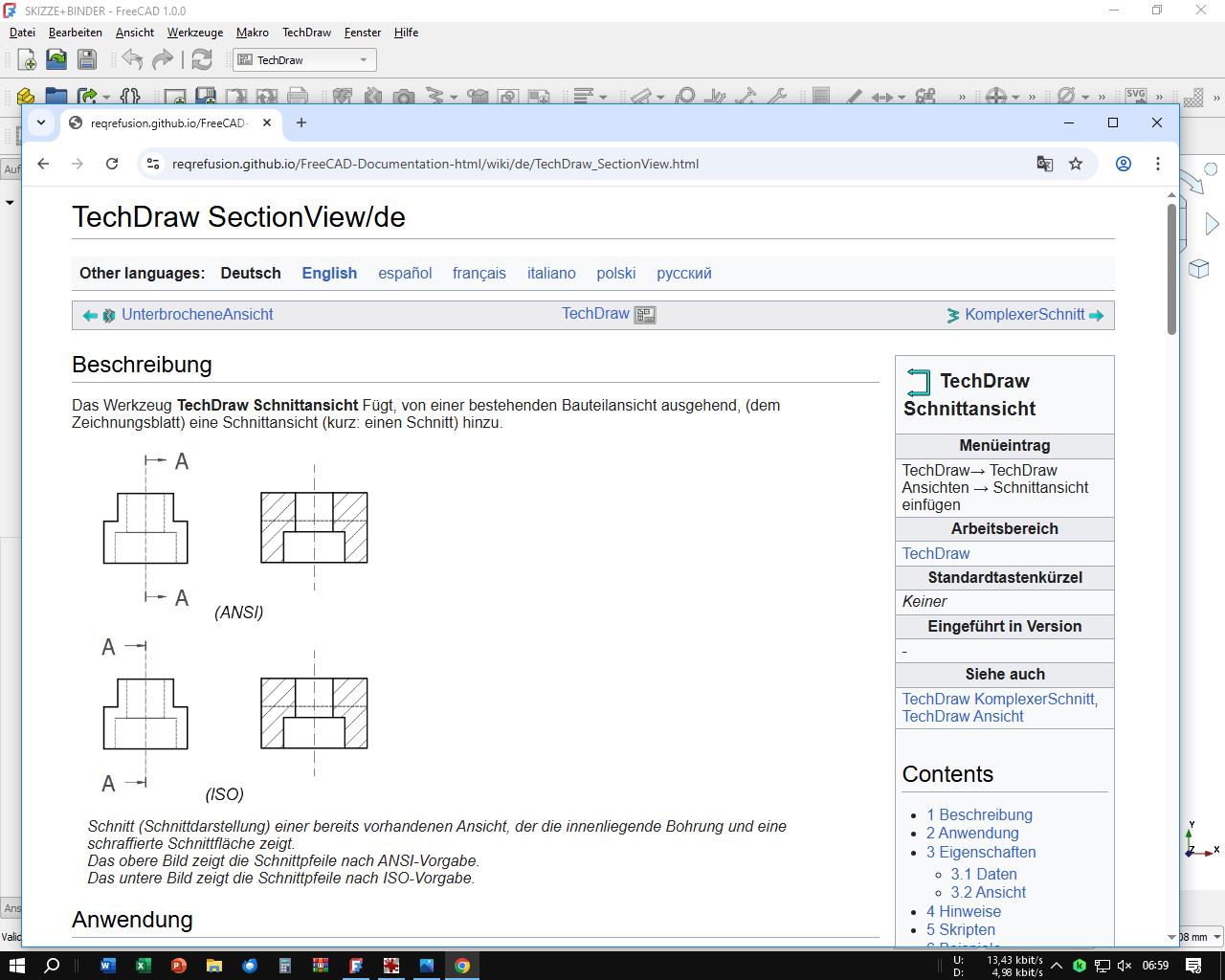
Task: Click the TechDraw insert new page icon
Action: 174,97
